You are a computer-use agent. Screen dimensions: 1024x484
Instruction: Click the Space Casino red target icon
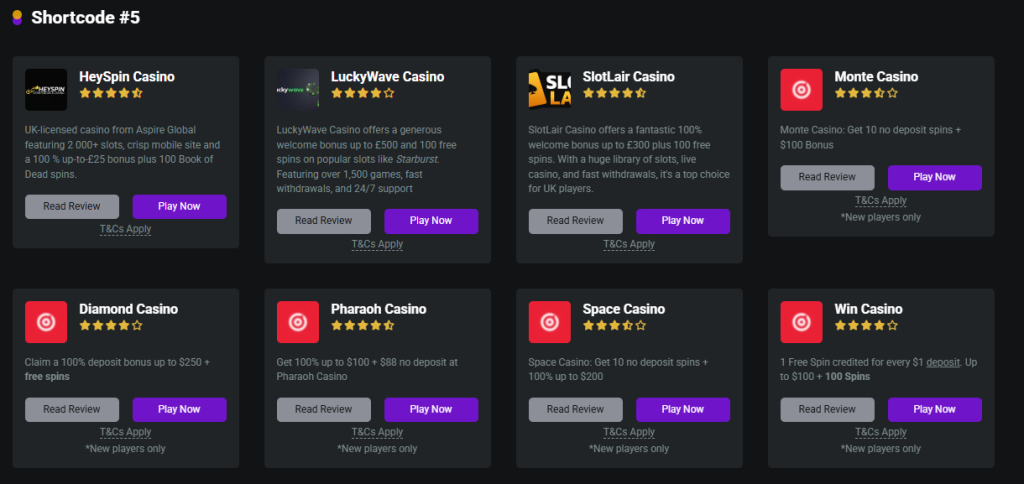click(x=550, y=322)
